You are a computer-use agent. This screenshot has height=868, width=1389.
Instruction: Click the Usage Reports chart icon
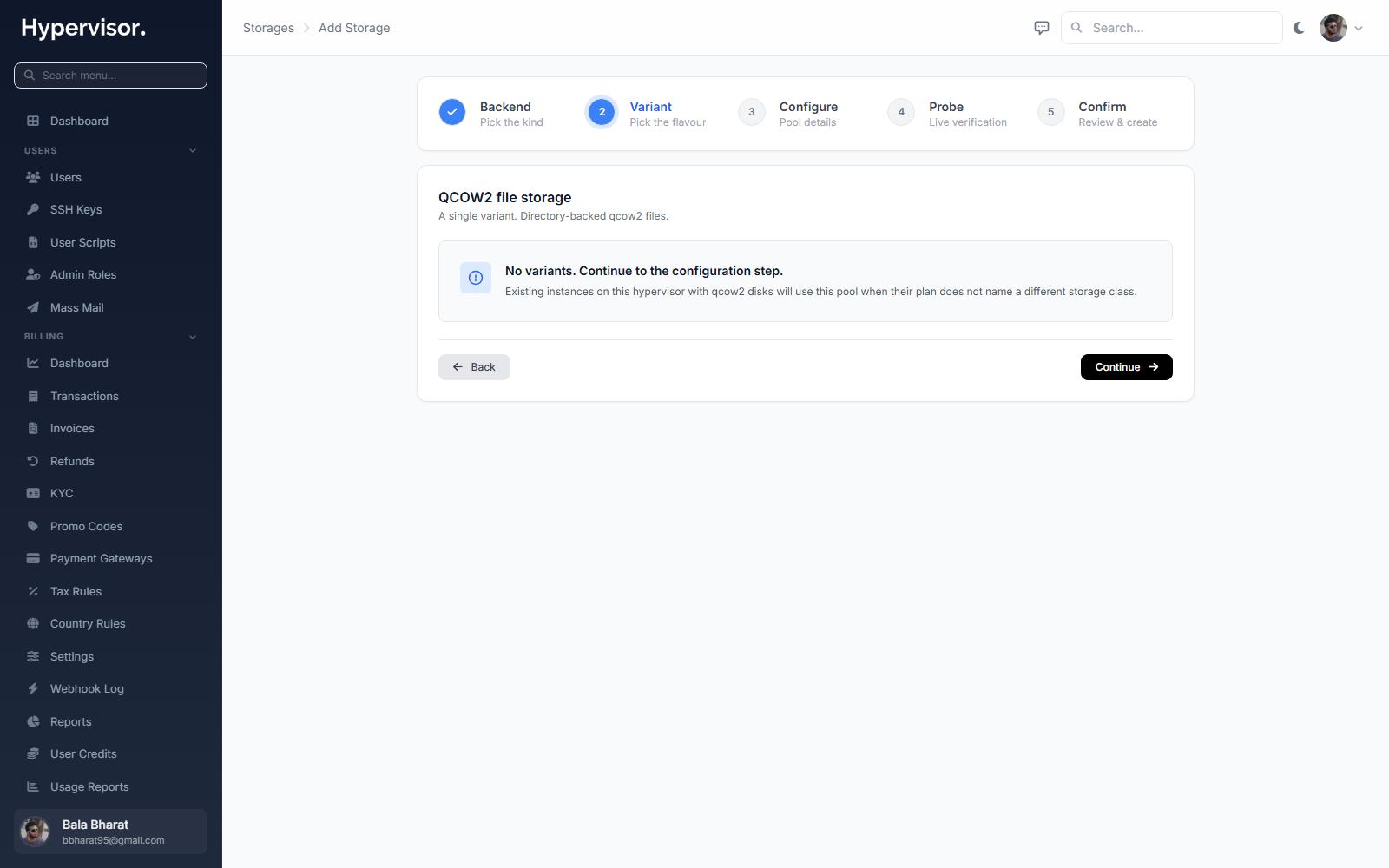click(33, 786)
